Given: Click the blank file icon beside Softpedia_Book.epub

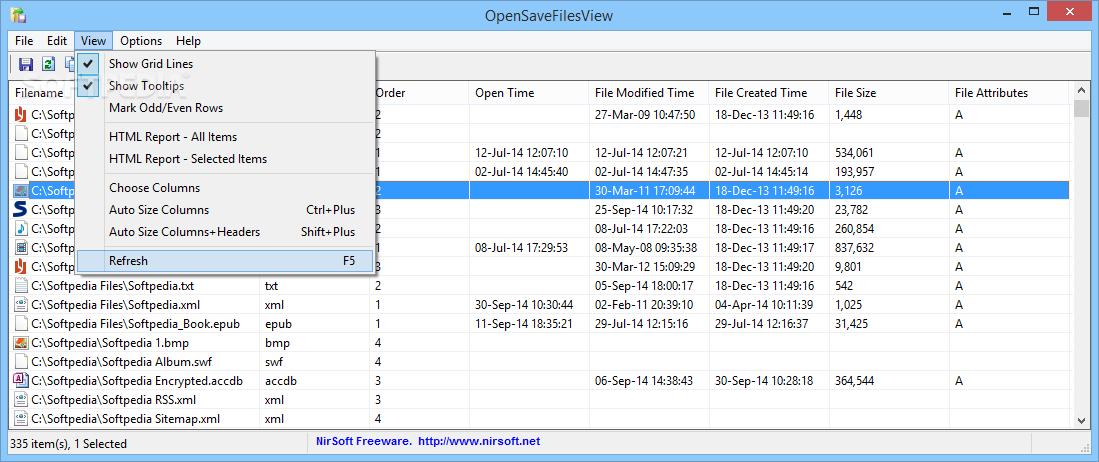Looking at the screenshot, I should tap(20, 323).
